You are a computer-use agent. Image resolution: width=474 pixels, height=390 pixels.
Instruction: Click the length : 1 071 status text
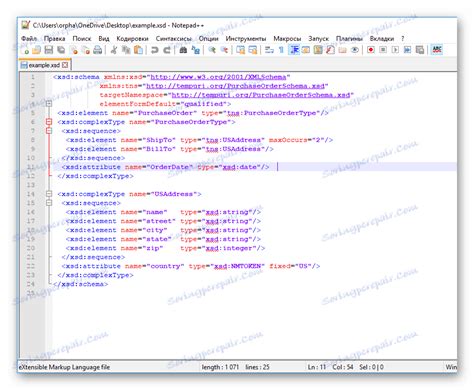click(x=220, y=367)
